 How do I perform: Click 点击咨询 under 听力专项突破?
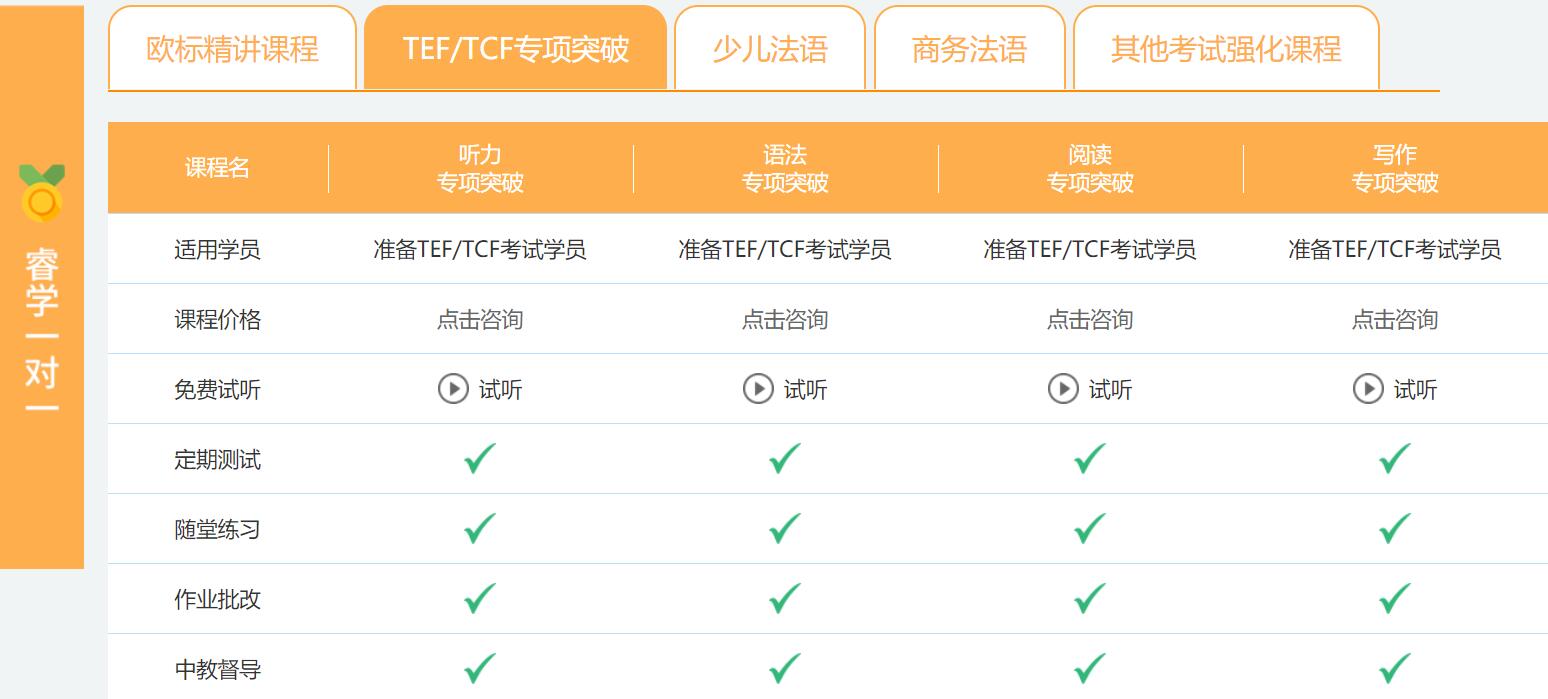478,319
